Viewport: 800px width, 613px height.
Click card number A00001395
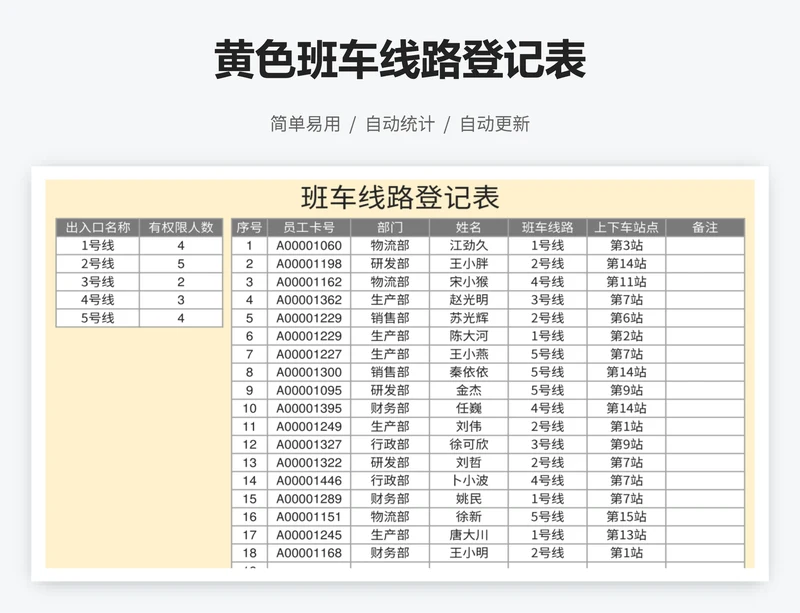[309, 408]
